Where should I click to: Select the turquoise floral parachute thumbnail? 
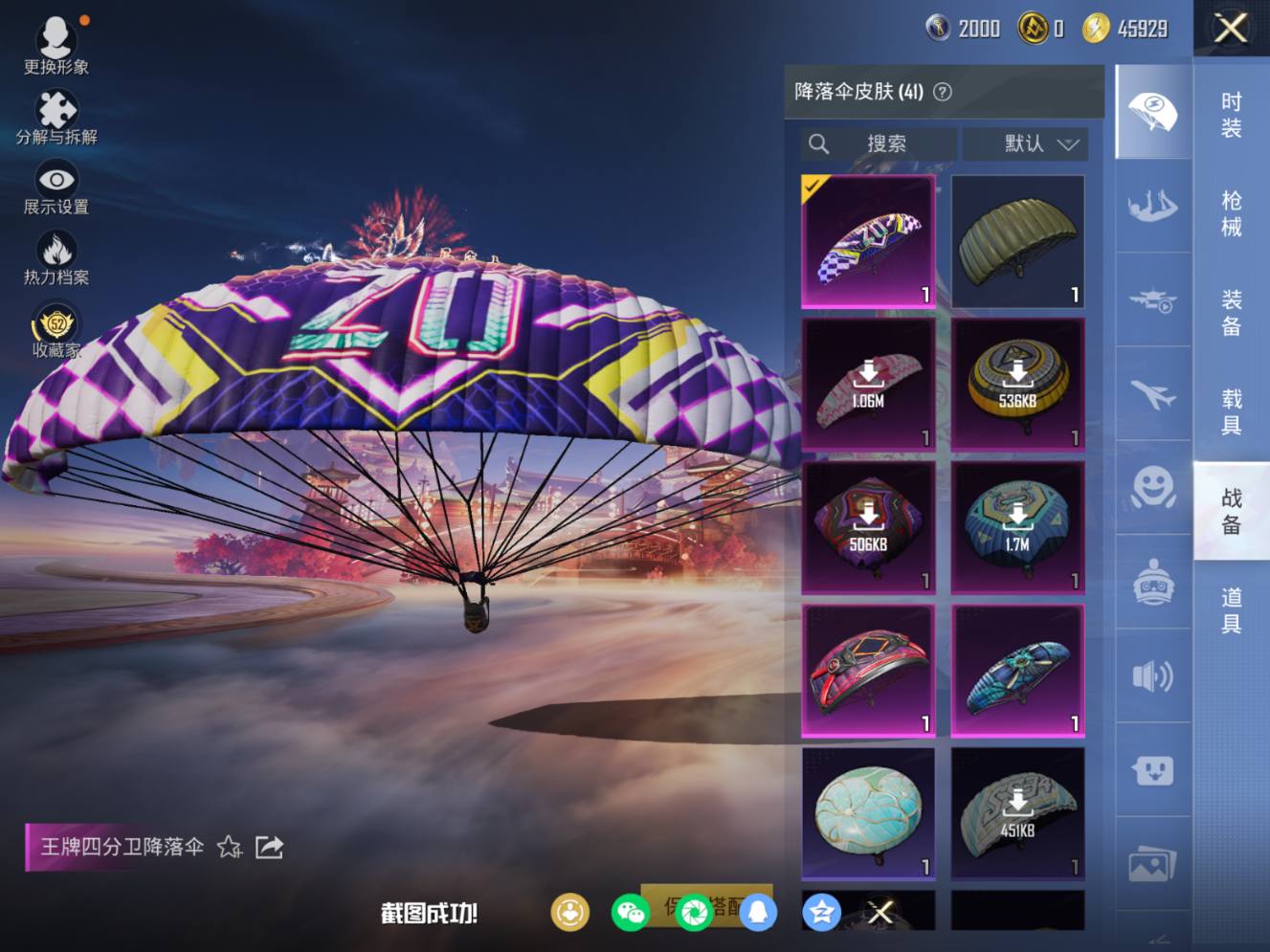click(868, 814)
